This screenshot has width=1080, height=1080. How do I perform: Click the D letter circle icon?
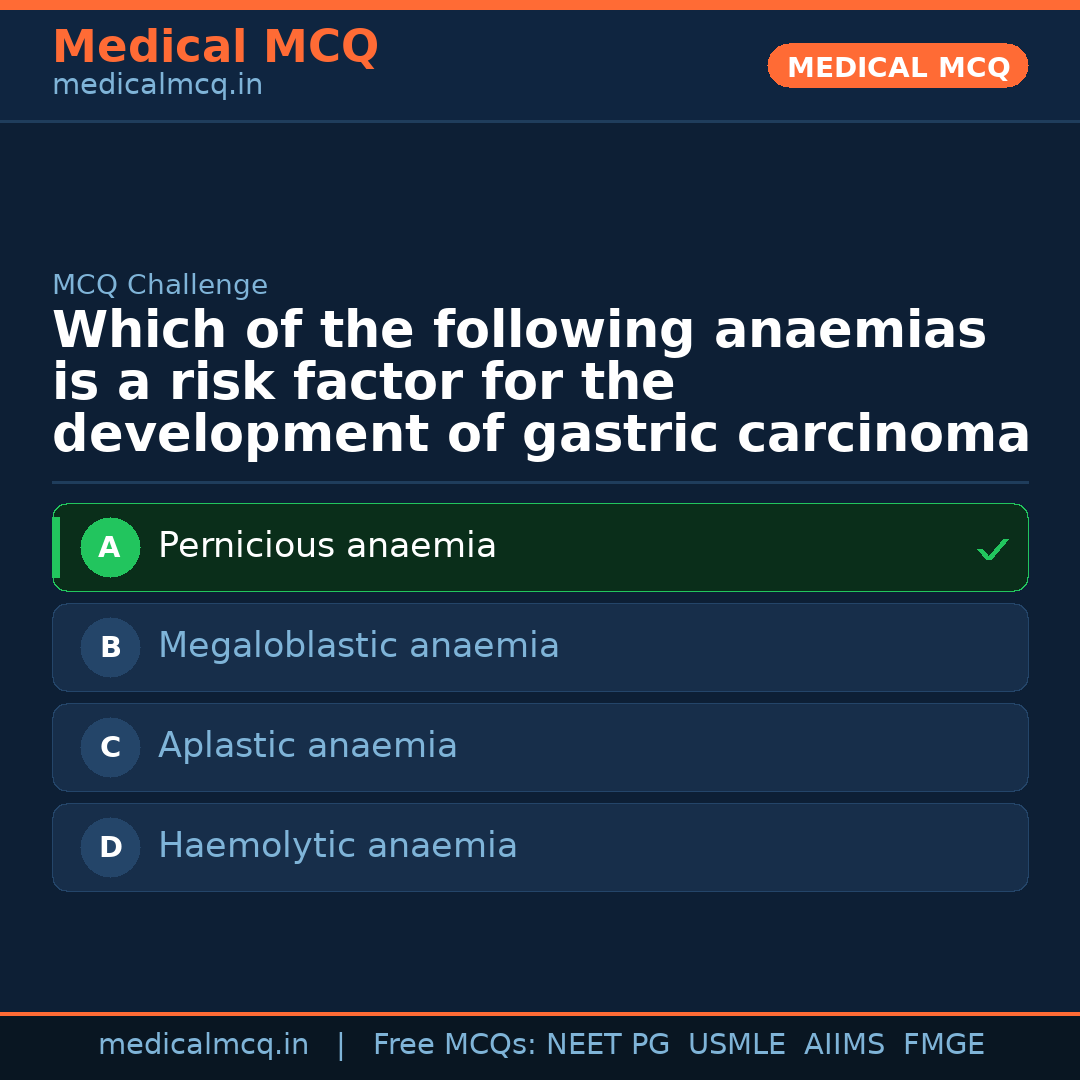tap(110, 847)
